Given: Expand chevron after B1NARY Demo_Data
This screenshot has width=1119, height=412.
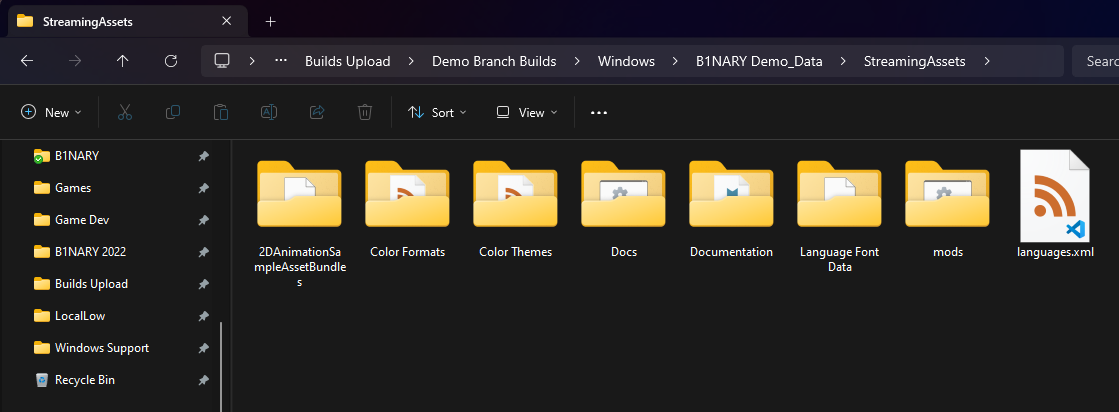Looking at the screenshot, I should pyautogui.click(x=843, y=61).
